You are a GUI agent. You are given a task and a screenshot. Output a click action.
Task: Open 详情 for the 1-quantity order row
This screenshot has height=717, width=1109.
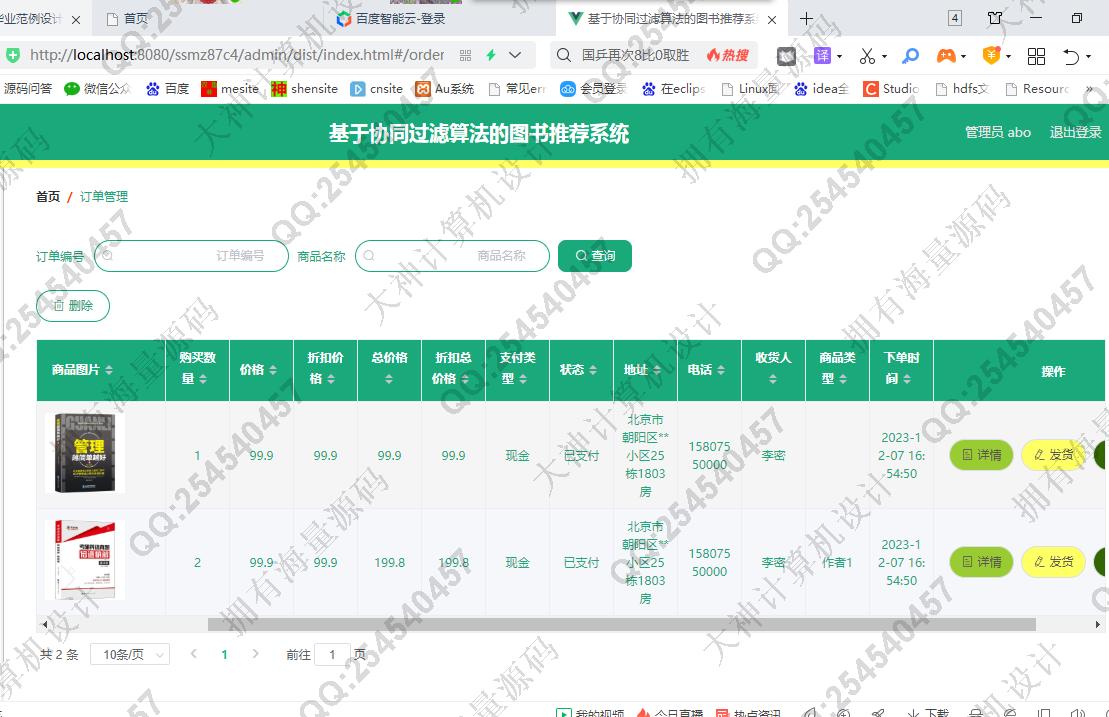pos(981,455)
